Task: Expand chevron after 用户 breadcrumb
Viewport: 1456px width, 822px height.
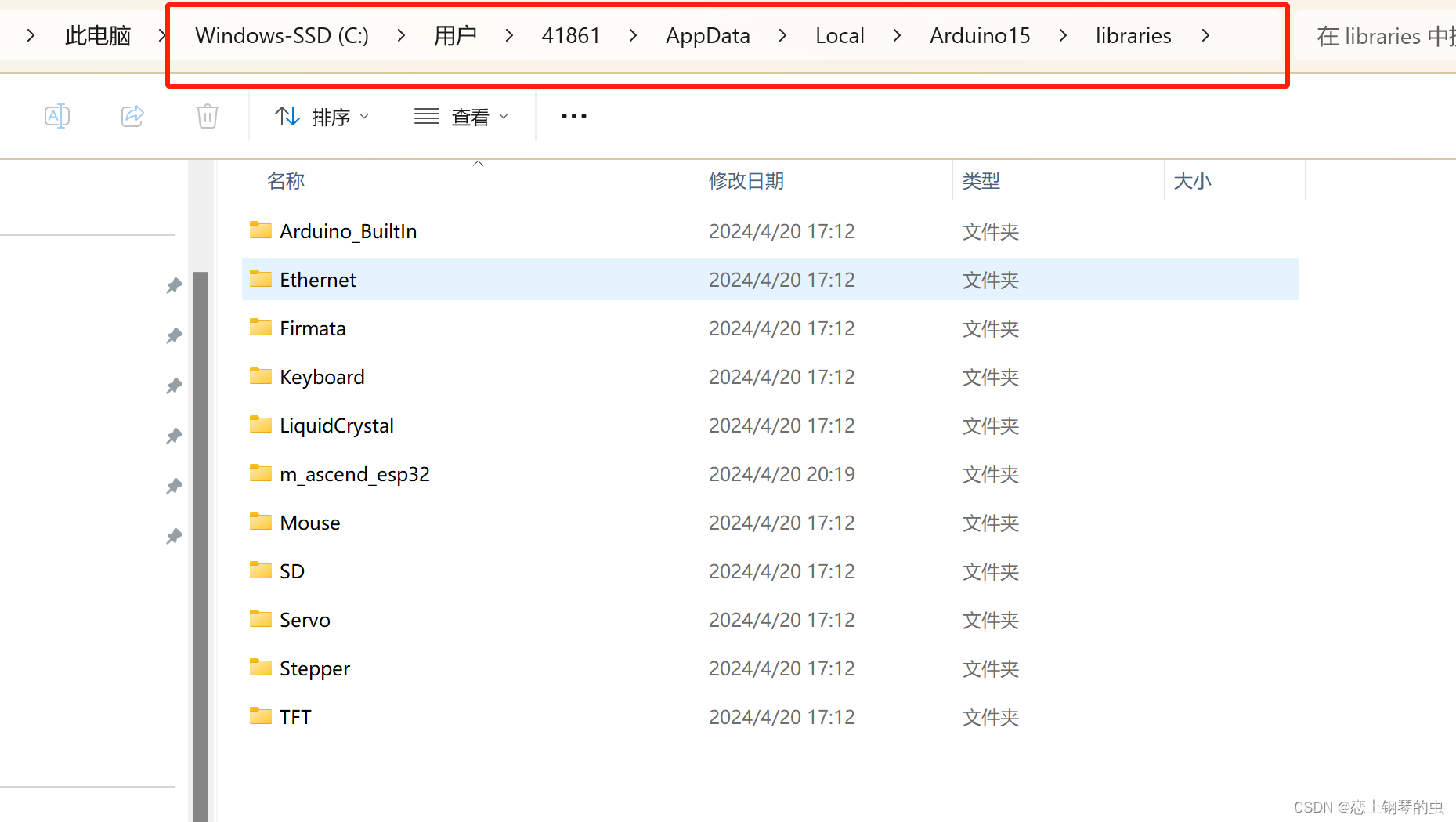Action: coord(509,35)
